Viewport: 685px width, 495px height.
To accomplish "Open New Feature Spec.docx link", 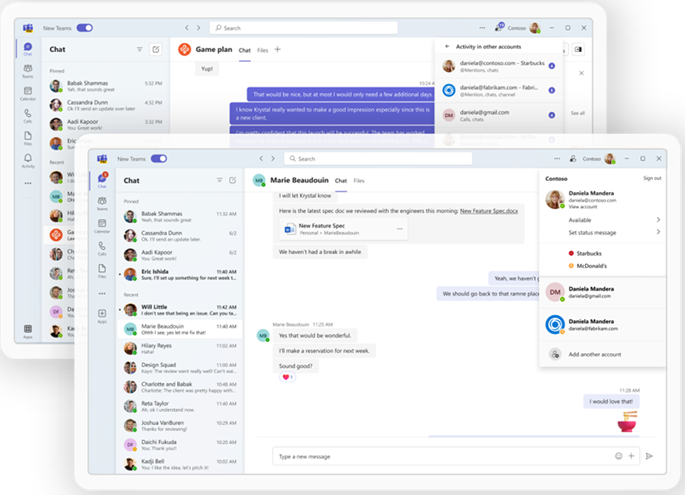I will tap(489, 211).
